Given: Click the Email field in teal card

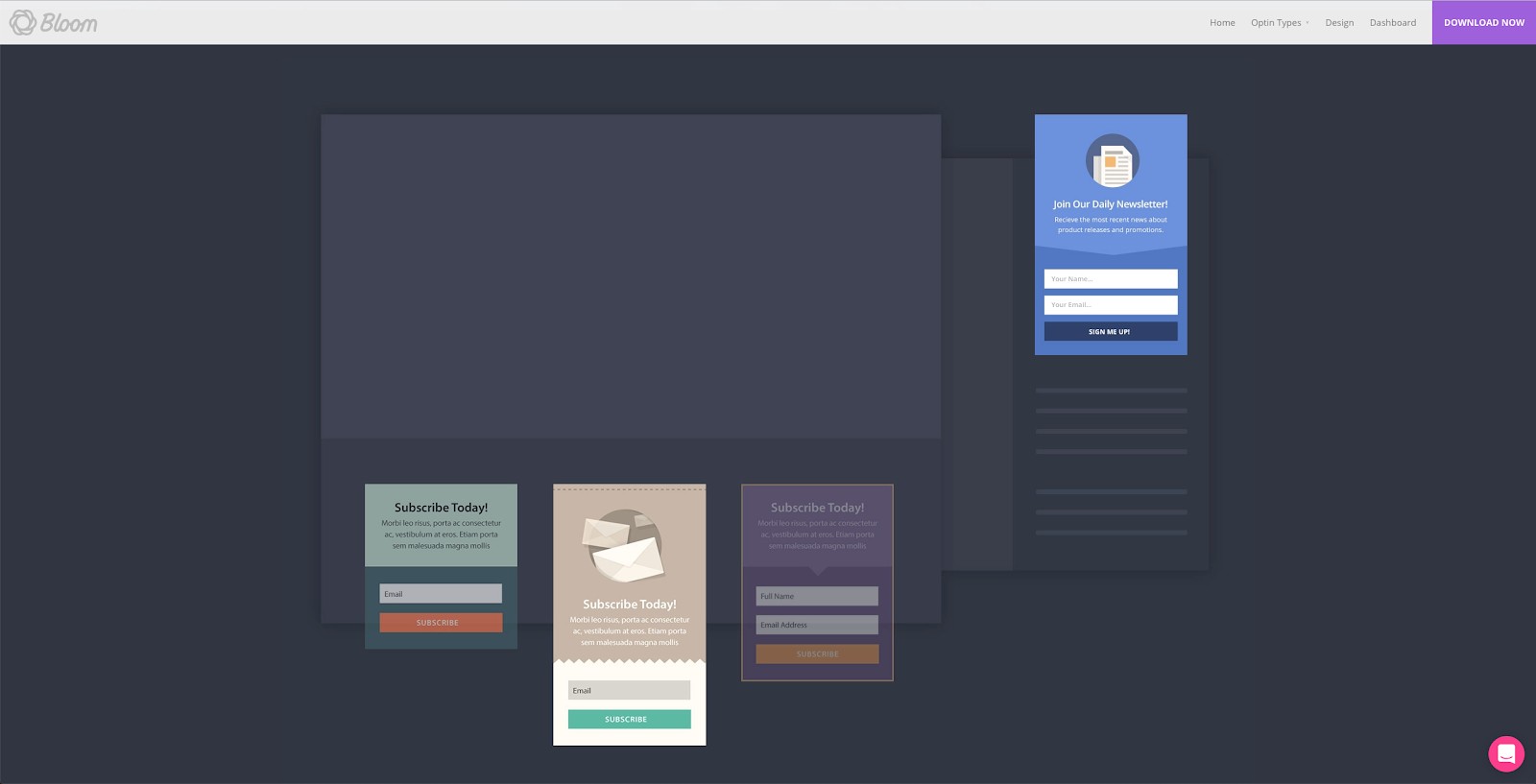Looking at the screenshot, I should (x=441, y=594).
